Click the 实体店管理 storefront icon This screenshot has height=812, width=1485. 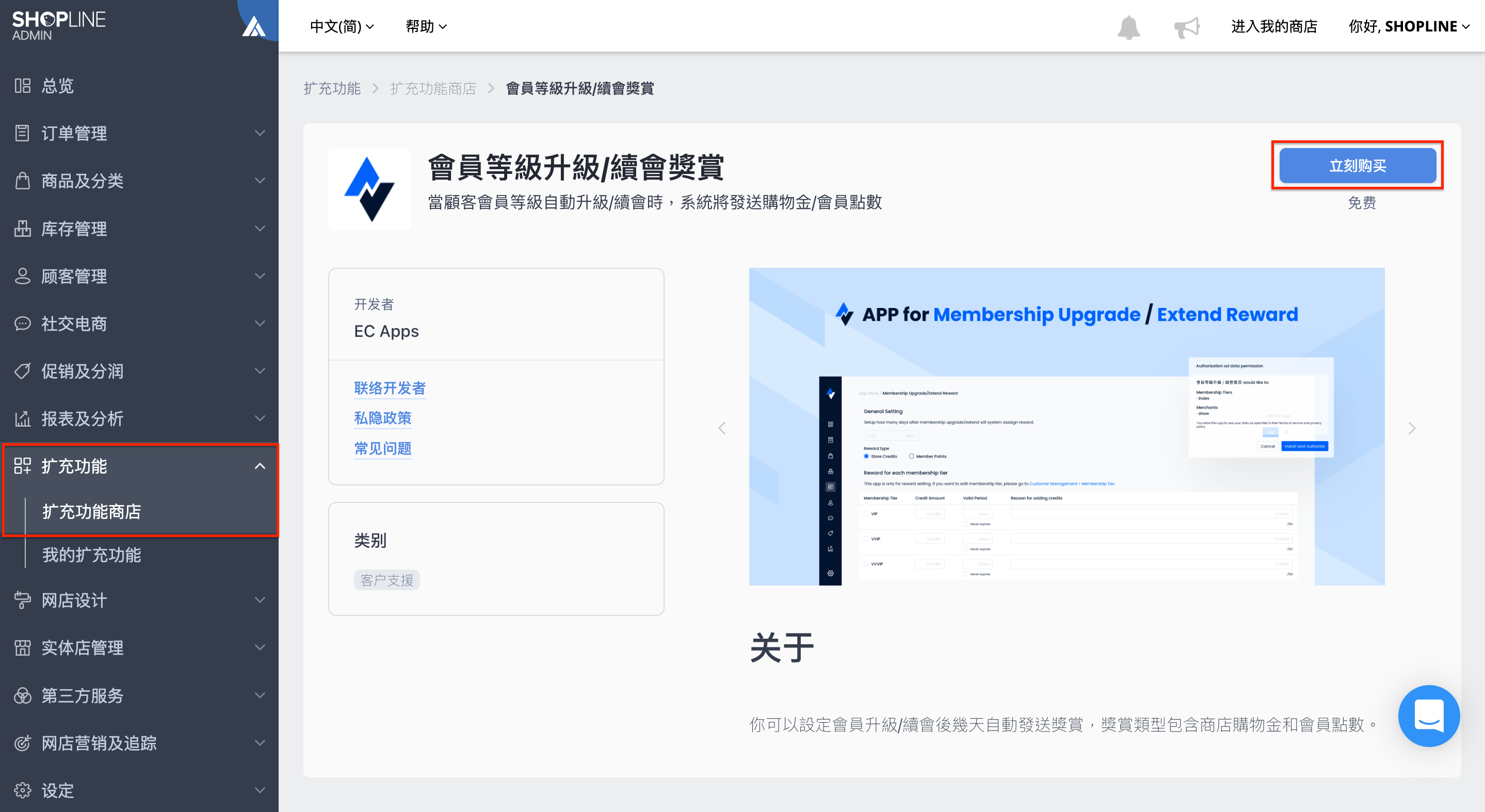pyautogui.click(x=23, y=648)
